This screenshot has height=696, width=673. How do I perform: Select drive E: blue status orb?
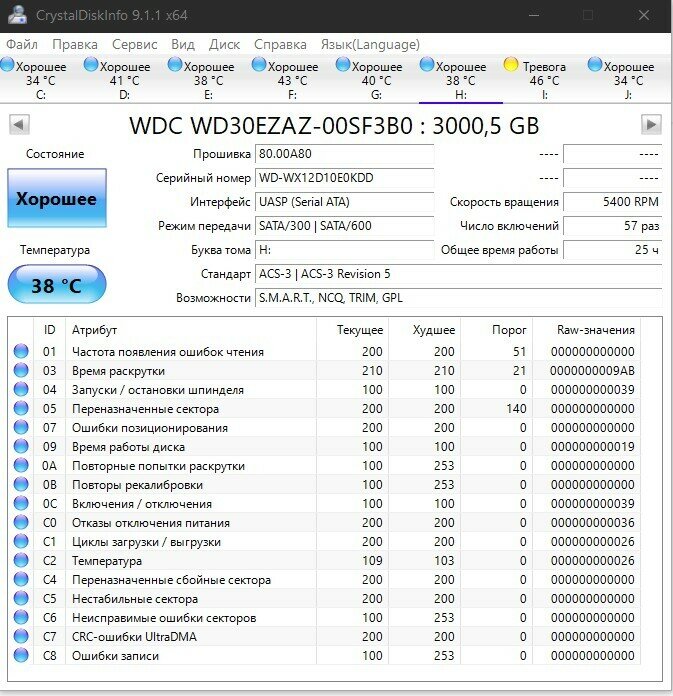click(x=175, y=65)
